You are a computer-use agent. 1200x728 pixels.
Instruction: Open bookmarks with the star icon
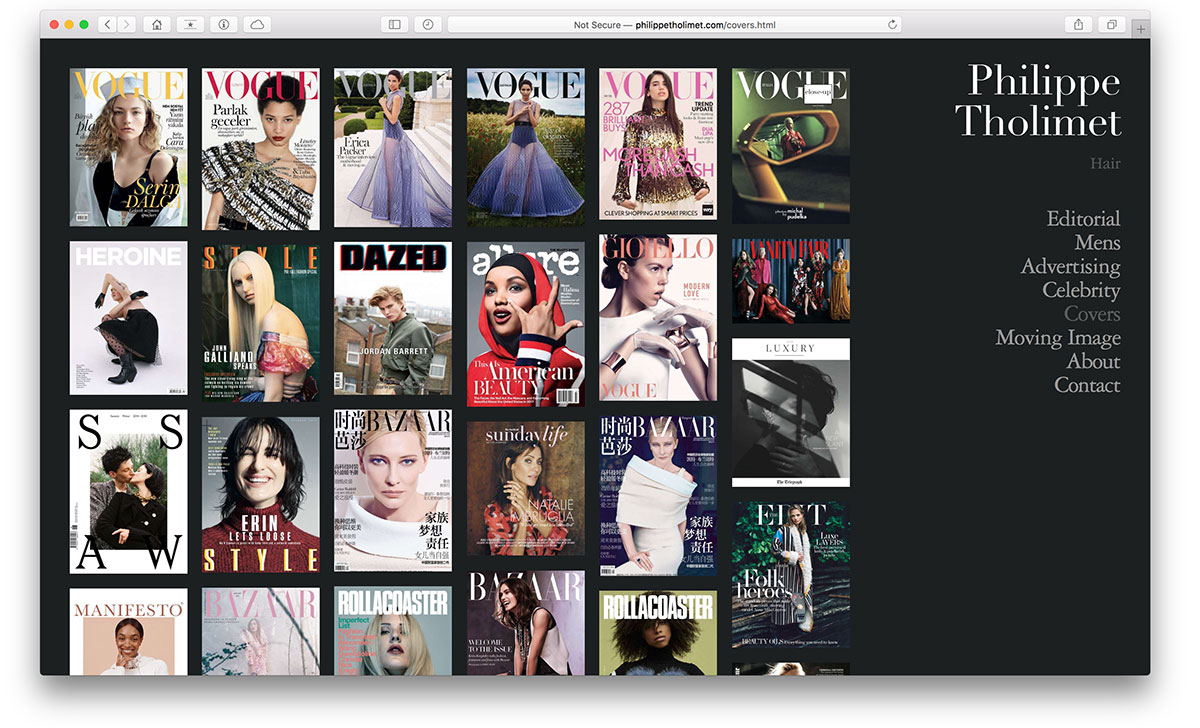(190, 24)
